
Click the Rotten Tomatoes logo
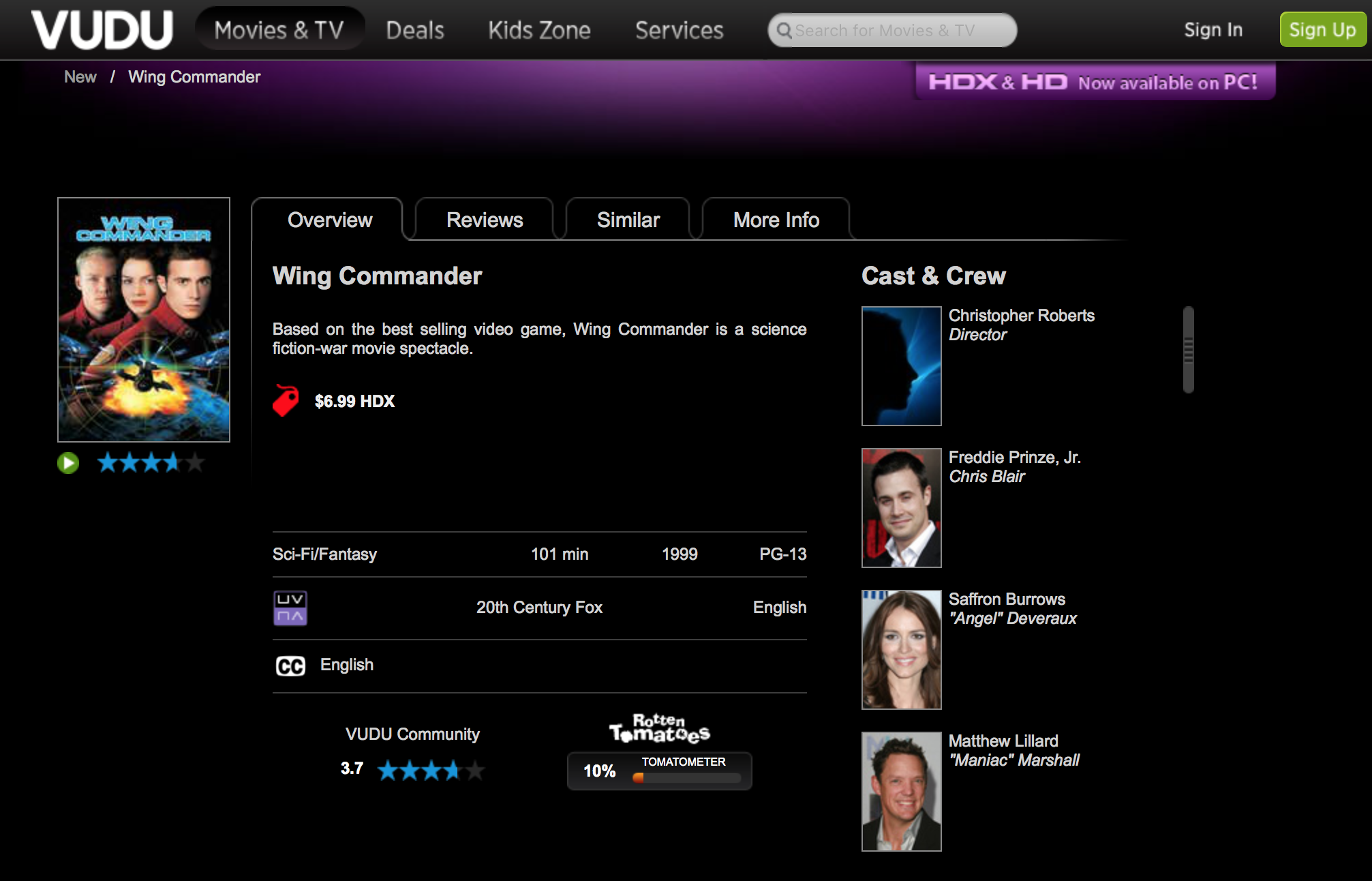coord(659,729)
